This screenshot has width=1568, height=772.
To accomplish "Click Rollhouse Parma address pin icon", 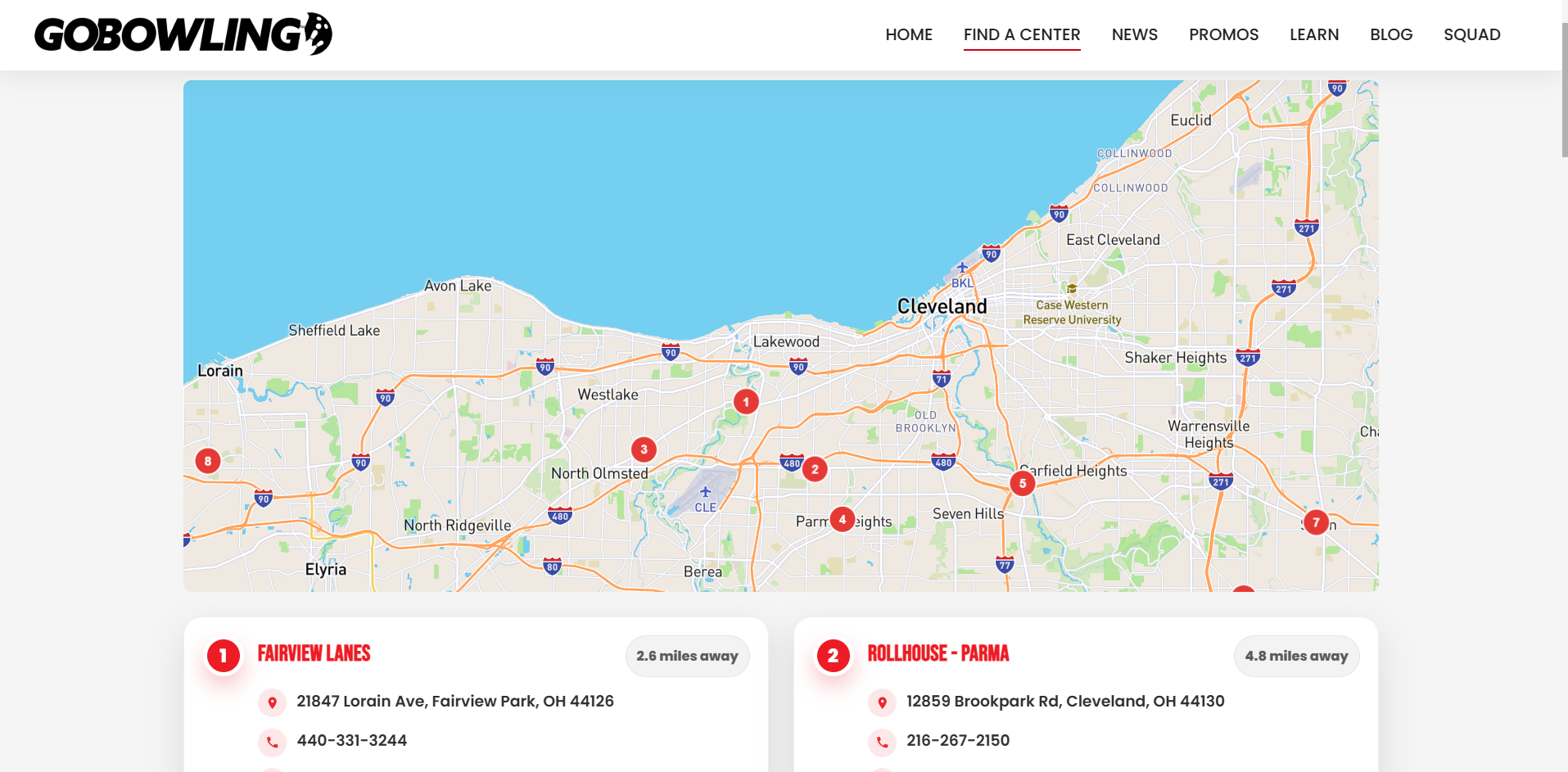I will click(882, 702).
